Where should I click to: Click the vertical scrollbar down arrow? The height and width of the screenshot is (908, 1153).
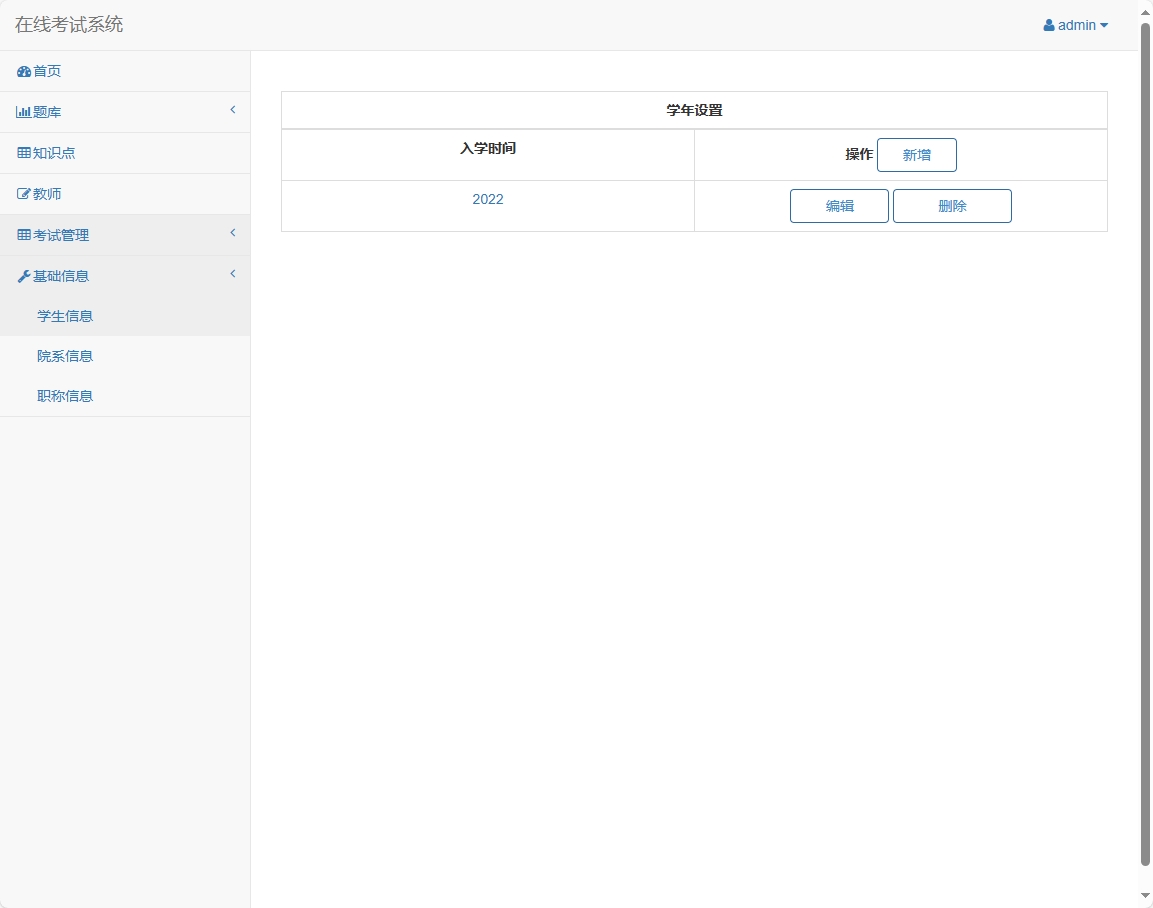[x=1145, y=895]
